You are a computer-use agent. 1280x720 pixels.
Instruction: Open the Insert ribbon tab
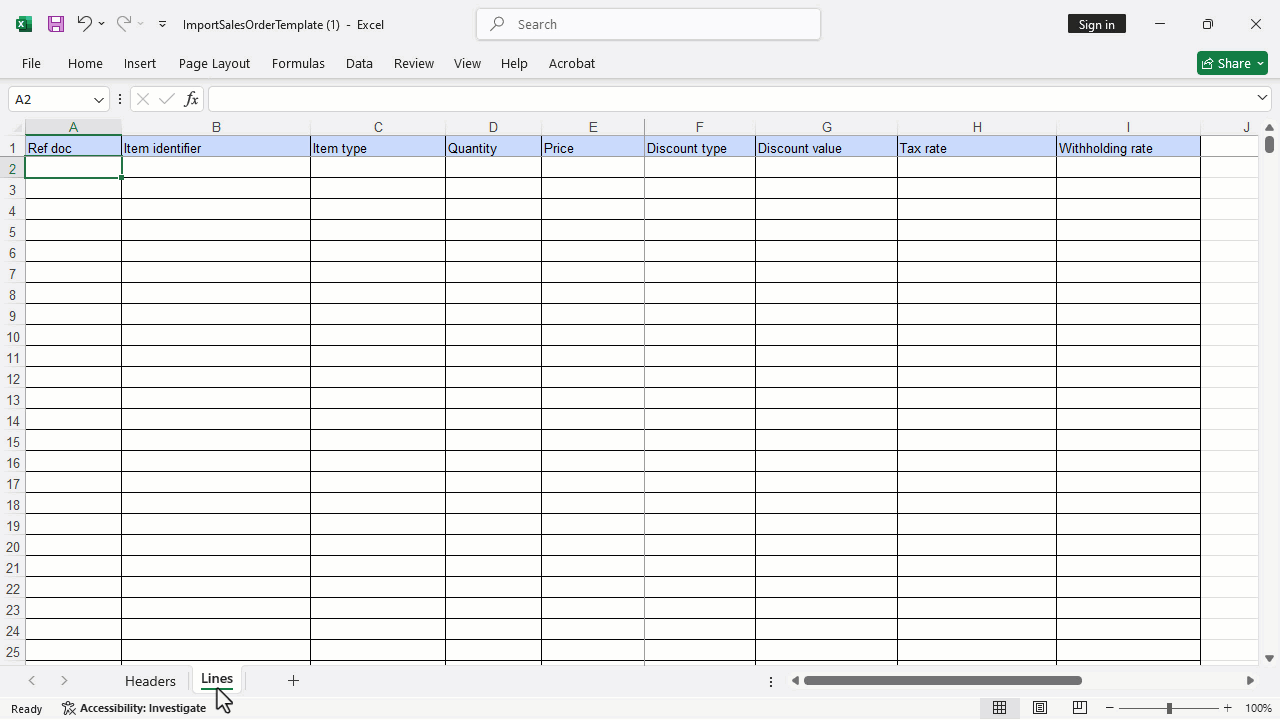click(x=140, y=63)
